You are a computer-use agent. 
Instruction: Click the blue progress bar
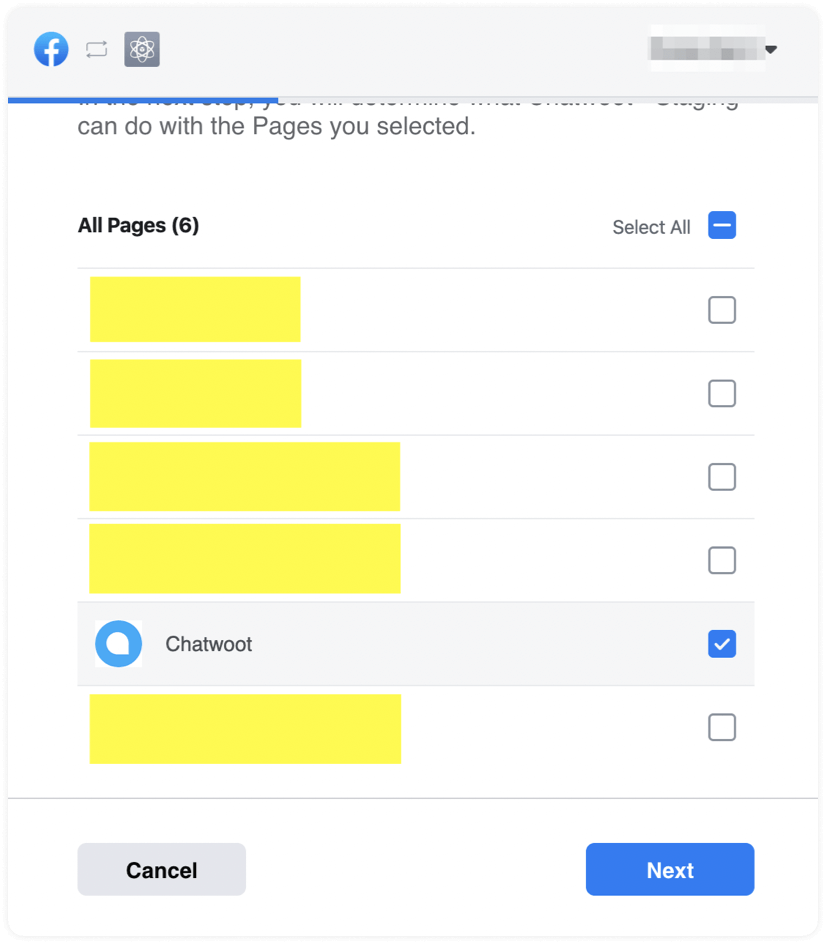pyautogui.click(x=142, y=100)
